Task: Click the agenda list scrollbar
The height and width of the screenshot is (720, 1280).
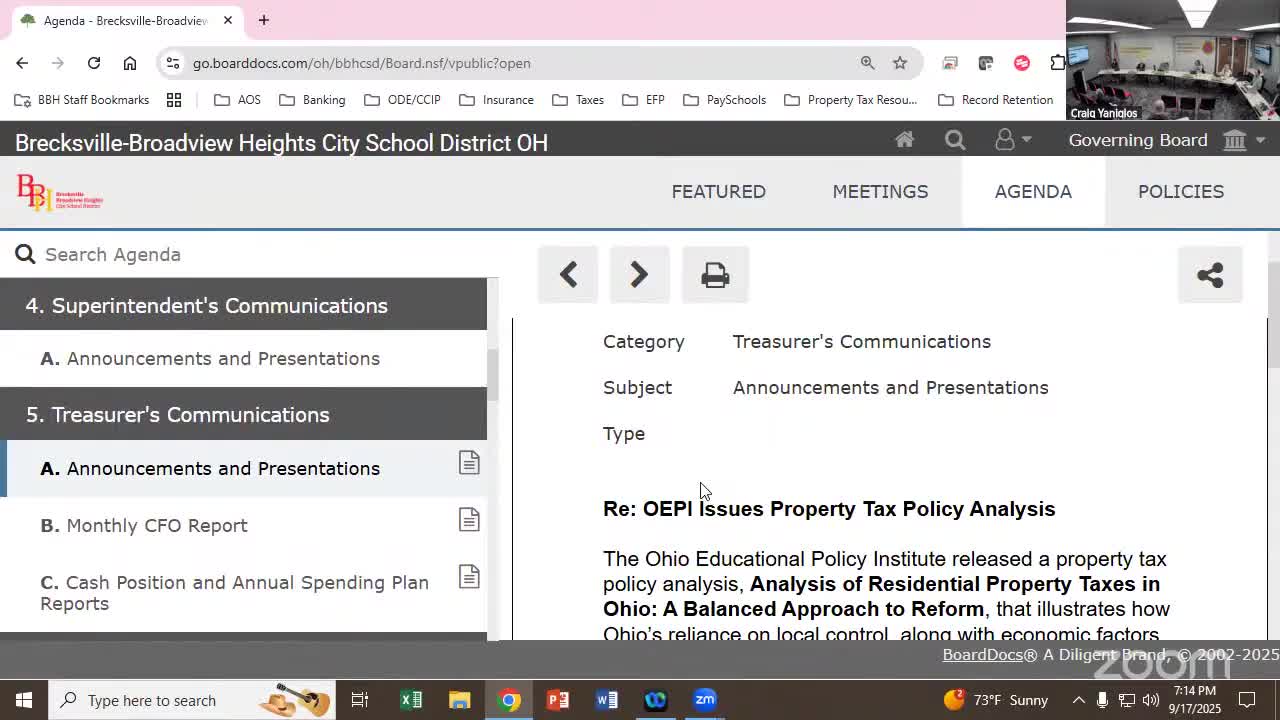Action: (492, 375)
